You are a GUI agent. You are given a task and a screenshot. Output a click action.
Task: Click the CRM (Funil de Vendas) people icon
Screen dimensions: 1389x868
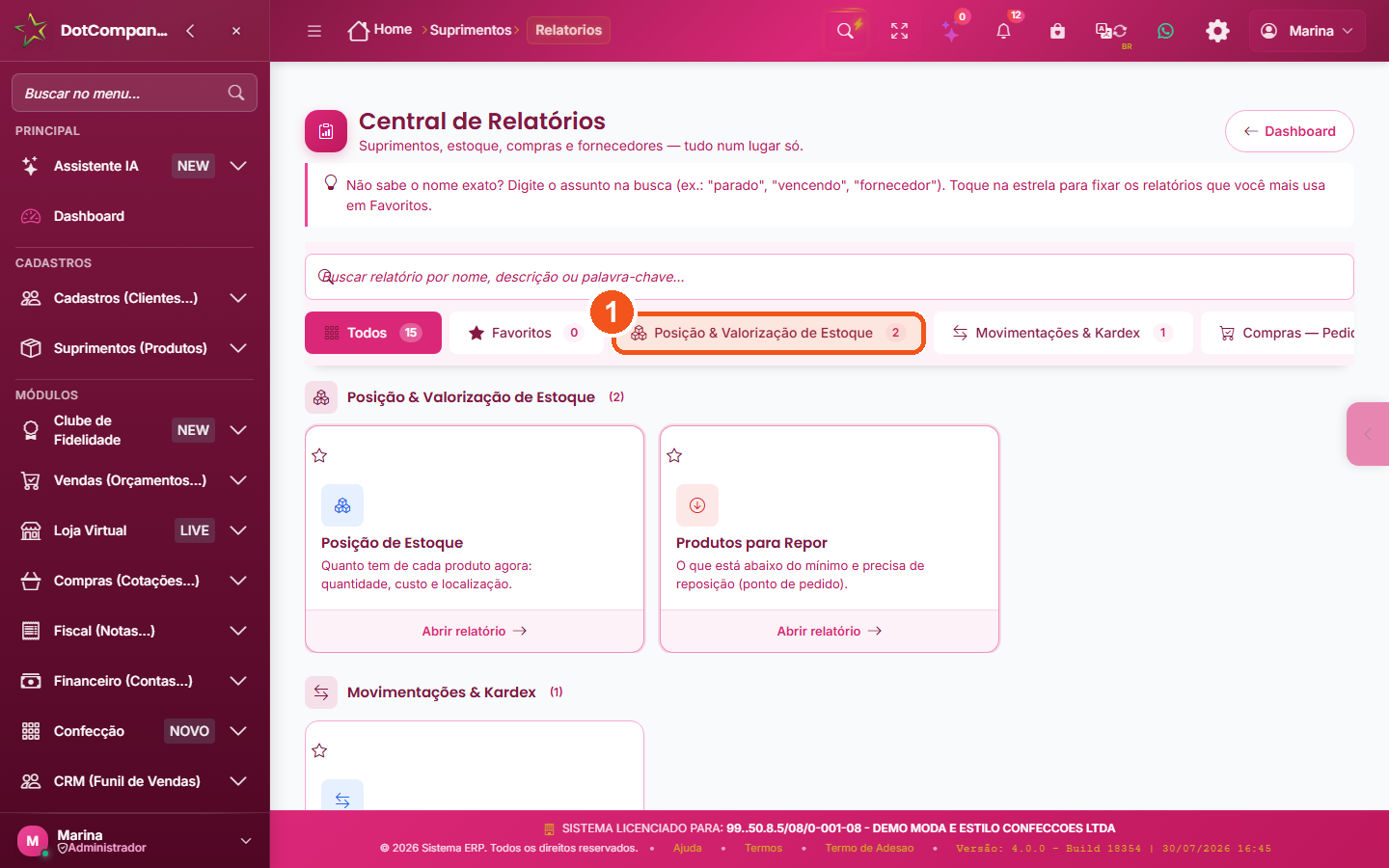click(31, 781)
